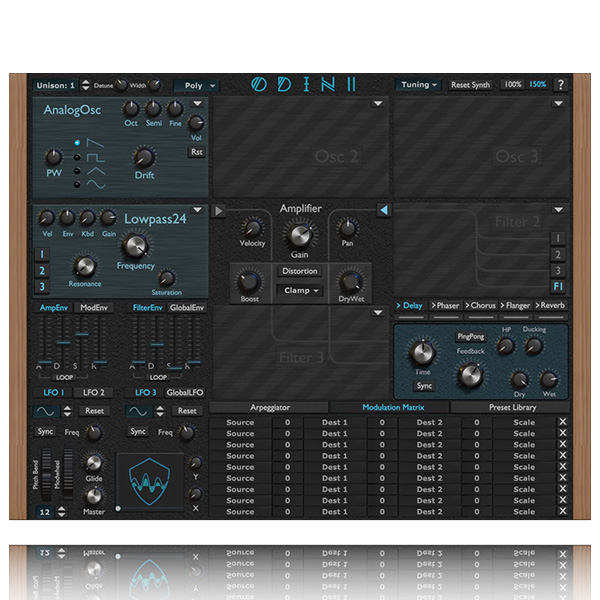
Task: Click the Reset Synth button
Action: tap(470, 85)
